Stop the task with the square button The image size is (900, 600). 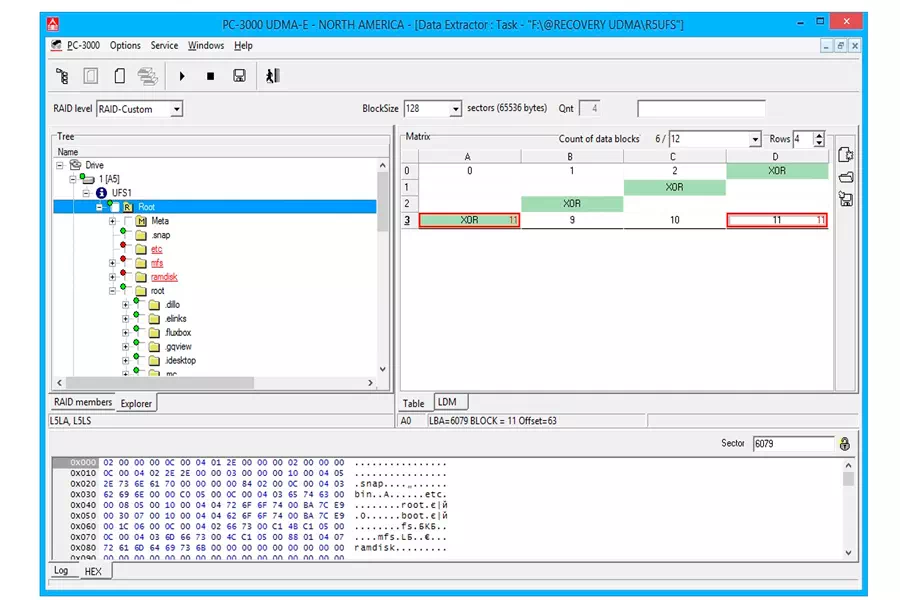(x=211, y=76)
